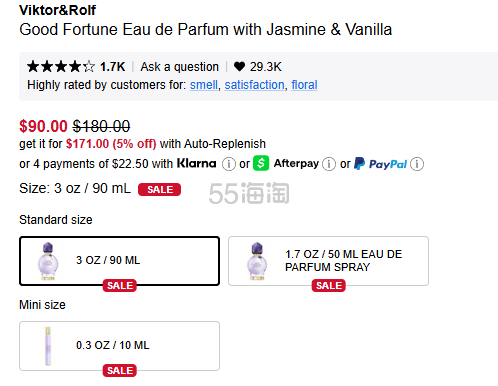This screenshot has height=386, width=498.
Task: Open the PayPal info icon
Action: pyautogui.click(x=417, y=164)
